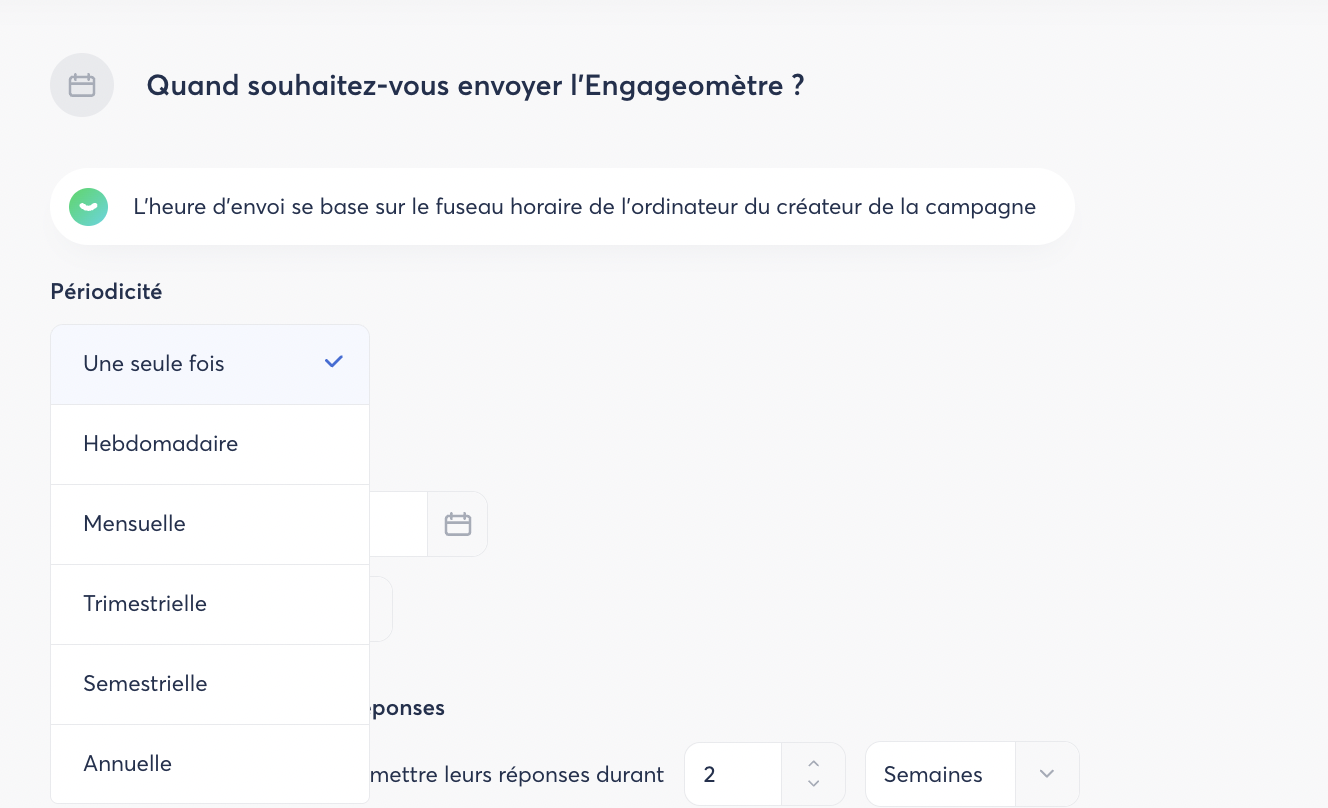Select the Une seule fois option
The image size is (1328, 808).
point(154,364)
